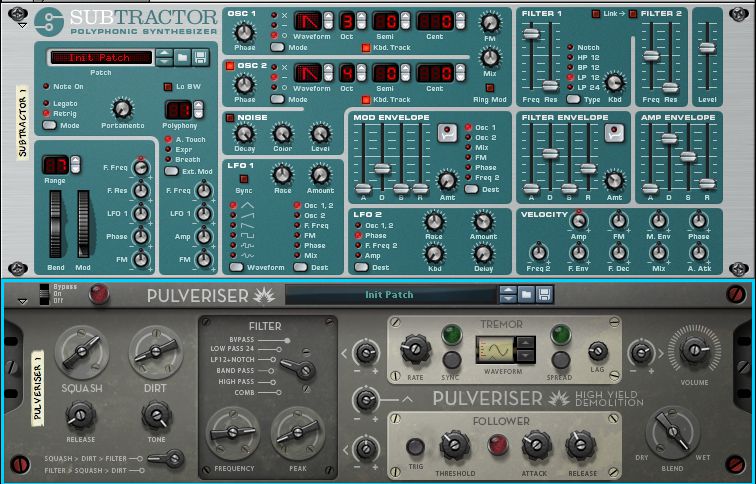Click the oscillator Mix knob
The width and height of the screenshot is (756, 484).
(x=490, y=58)
